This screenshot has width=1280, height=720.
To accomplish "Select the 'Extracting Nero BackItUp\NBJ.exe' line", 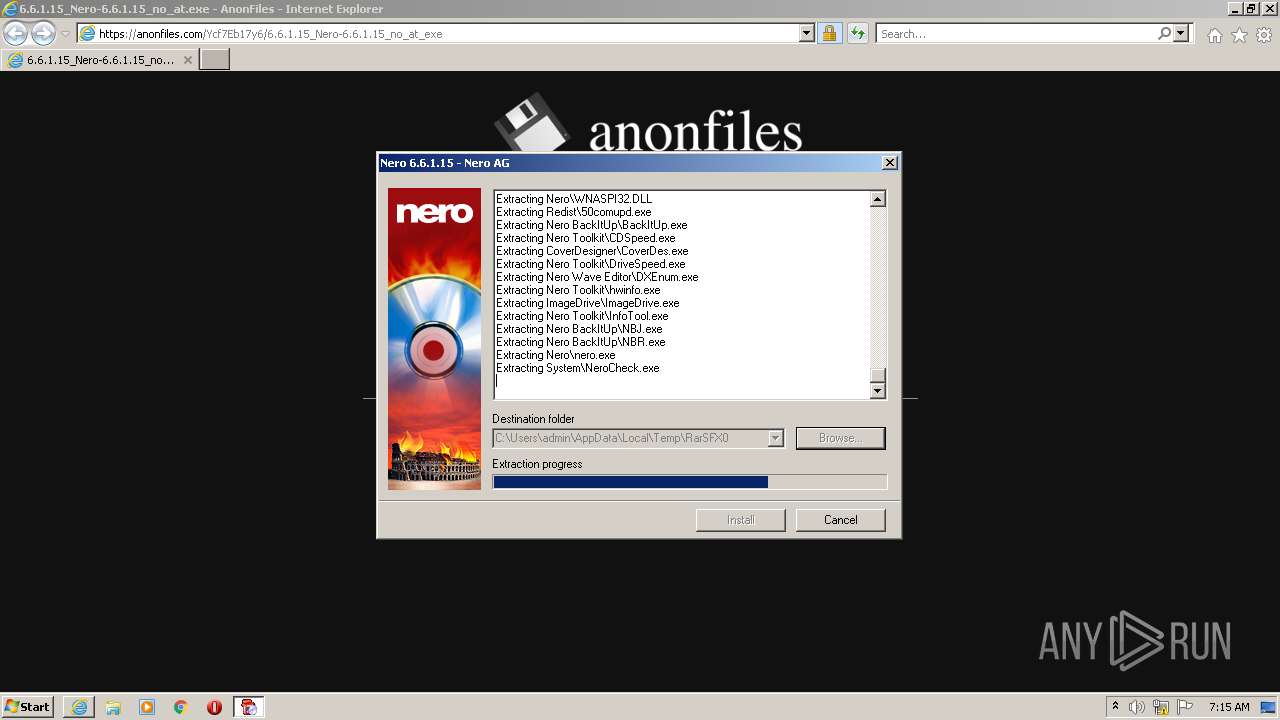I will tap(579, 329).
